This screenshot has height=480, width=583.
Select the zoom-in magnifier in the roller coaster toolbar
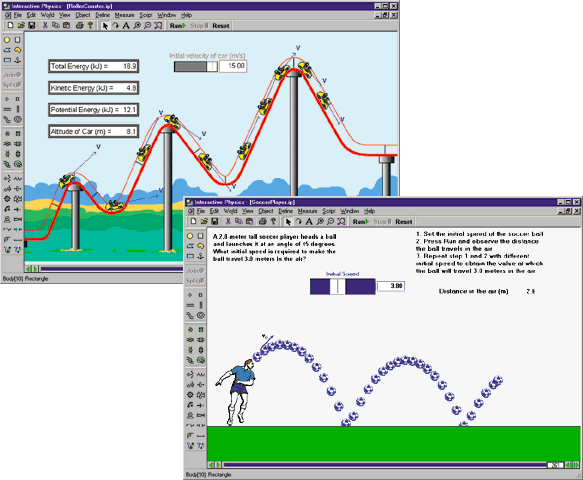pyautogui.click(x=137, y=26)
